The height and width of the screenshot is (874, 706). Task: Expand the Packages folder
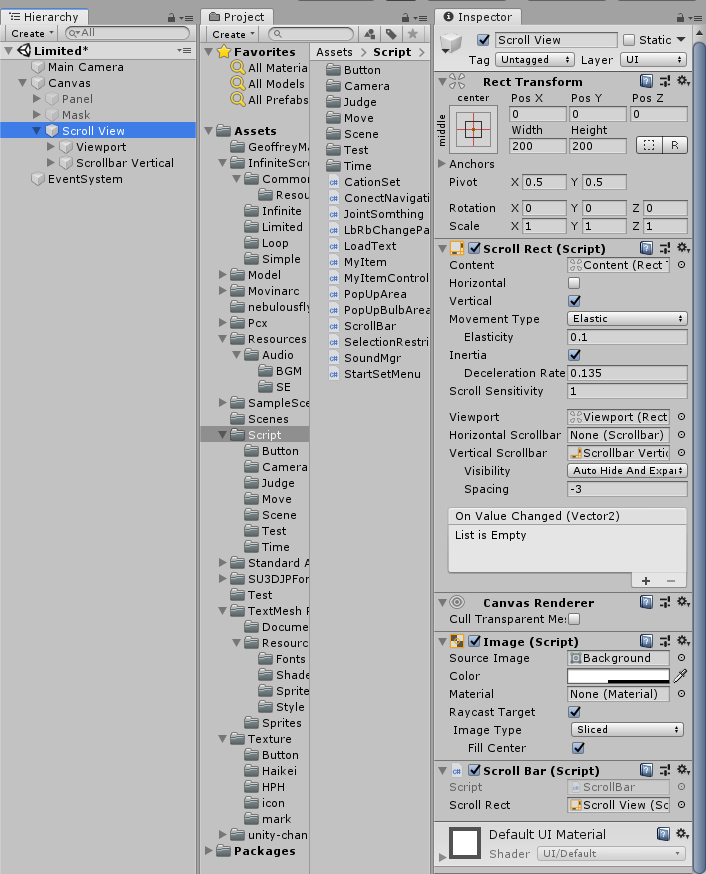208,851
